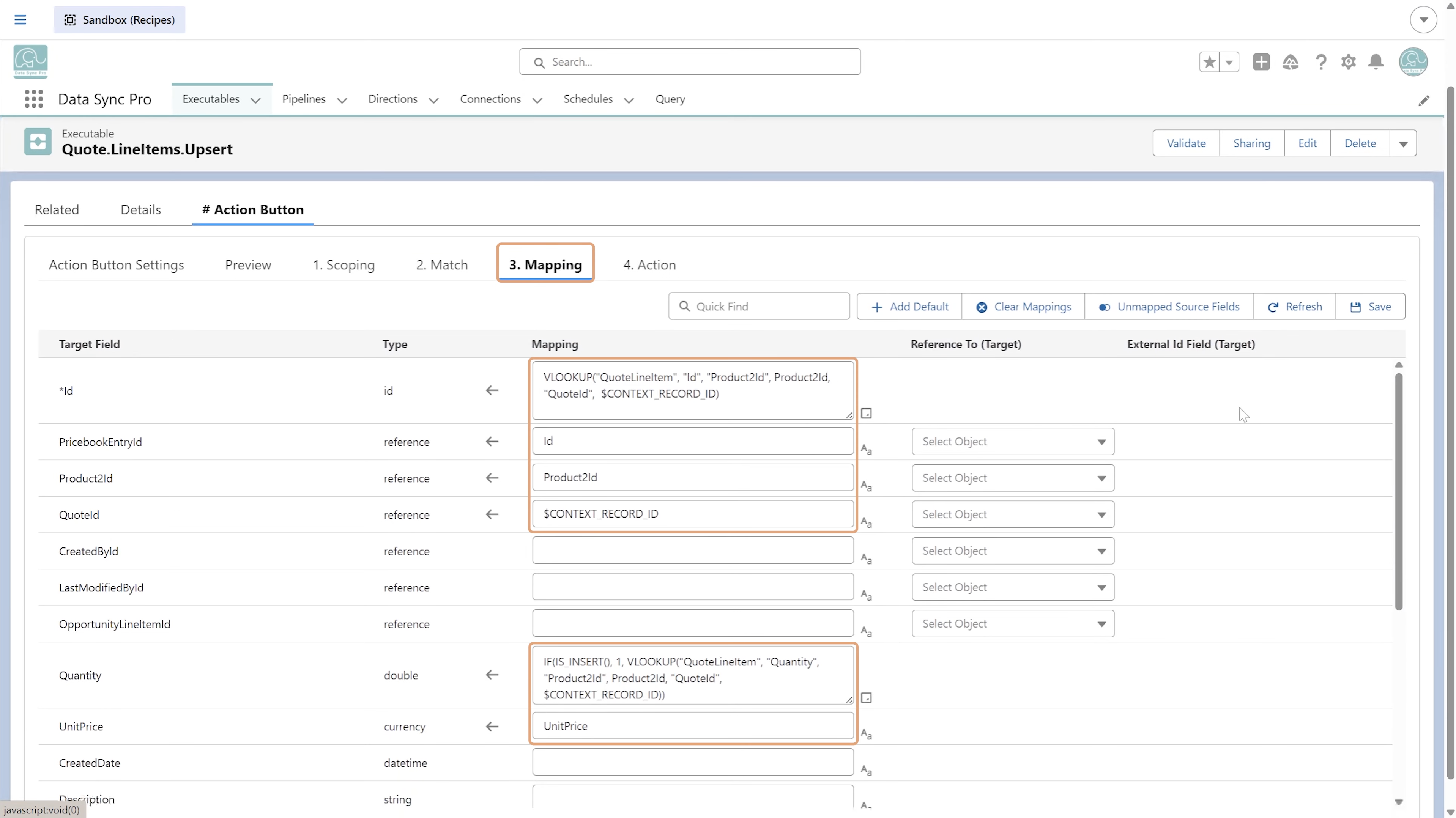Open the Help question mark icon
Image resolution: width=1456 pixels, height=818 pixels.
[1321, 61]
